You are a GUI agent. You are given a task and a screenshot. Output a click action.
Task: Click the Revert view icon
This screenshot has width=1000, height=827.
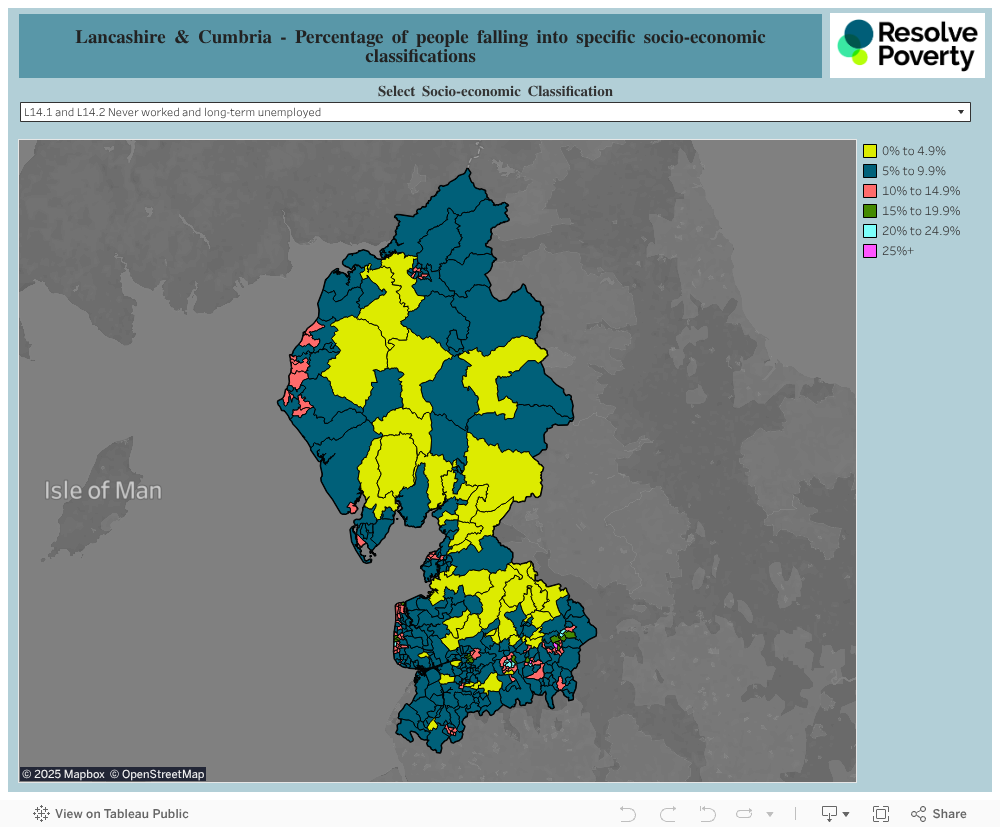coord(708,814)
